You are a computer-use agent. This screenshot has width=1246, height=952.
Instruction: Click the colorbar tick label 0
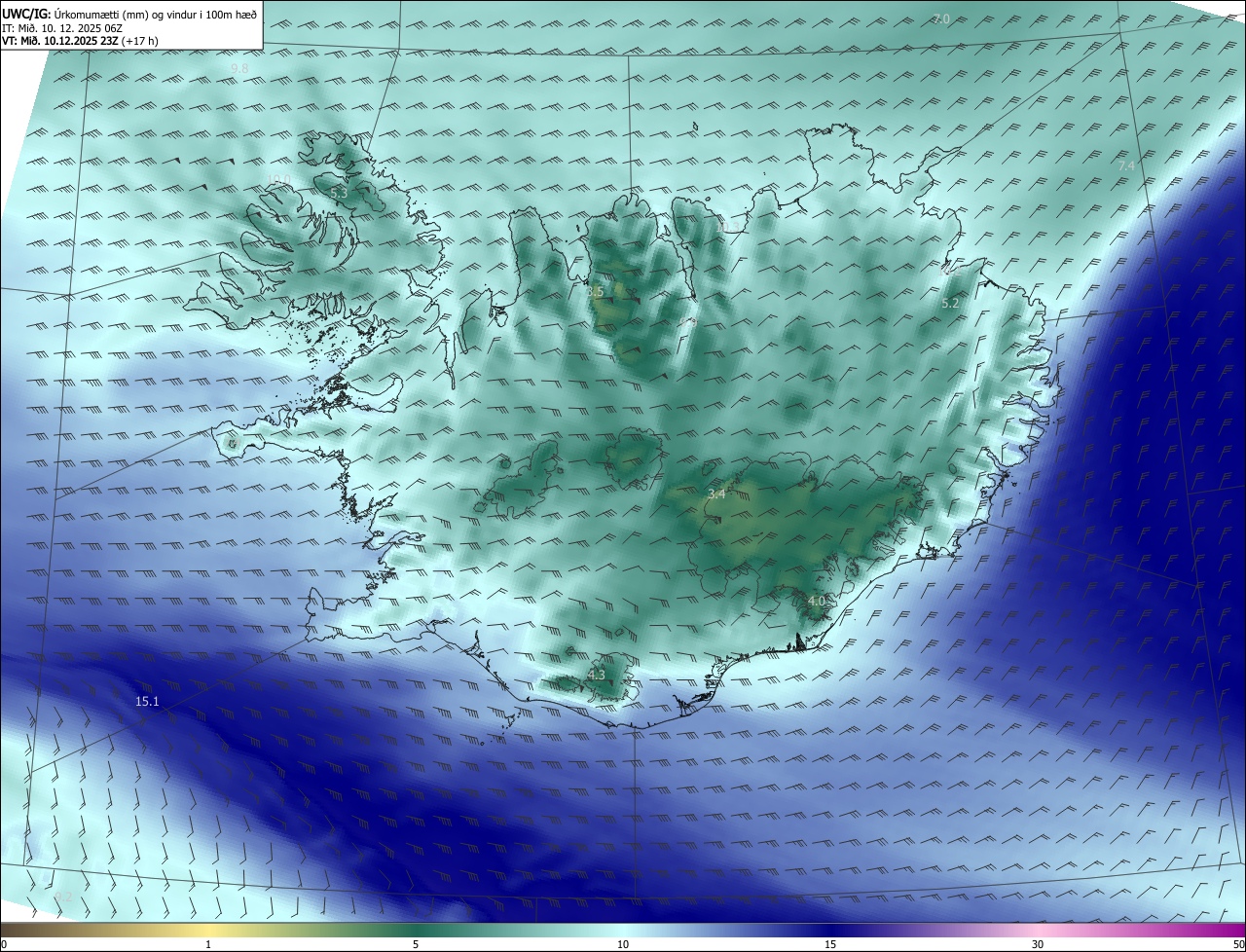(4, 944)
